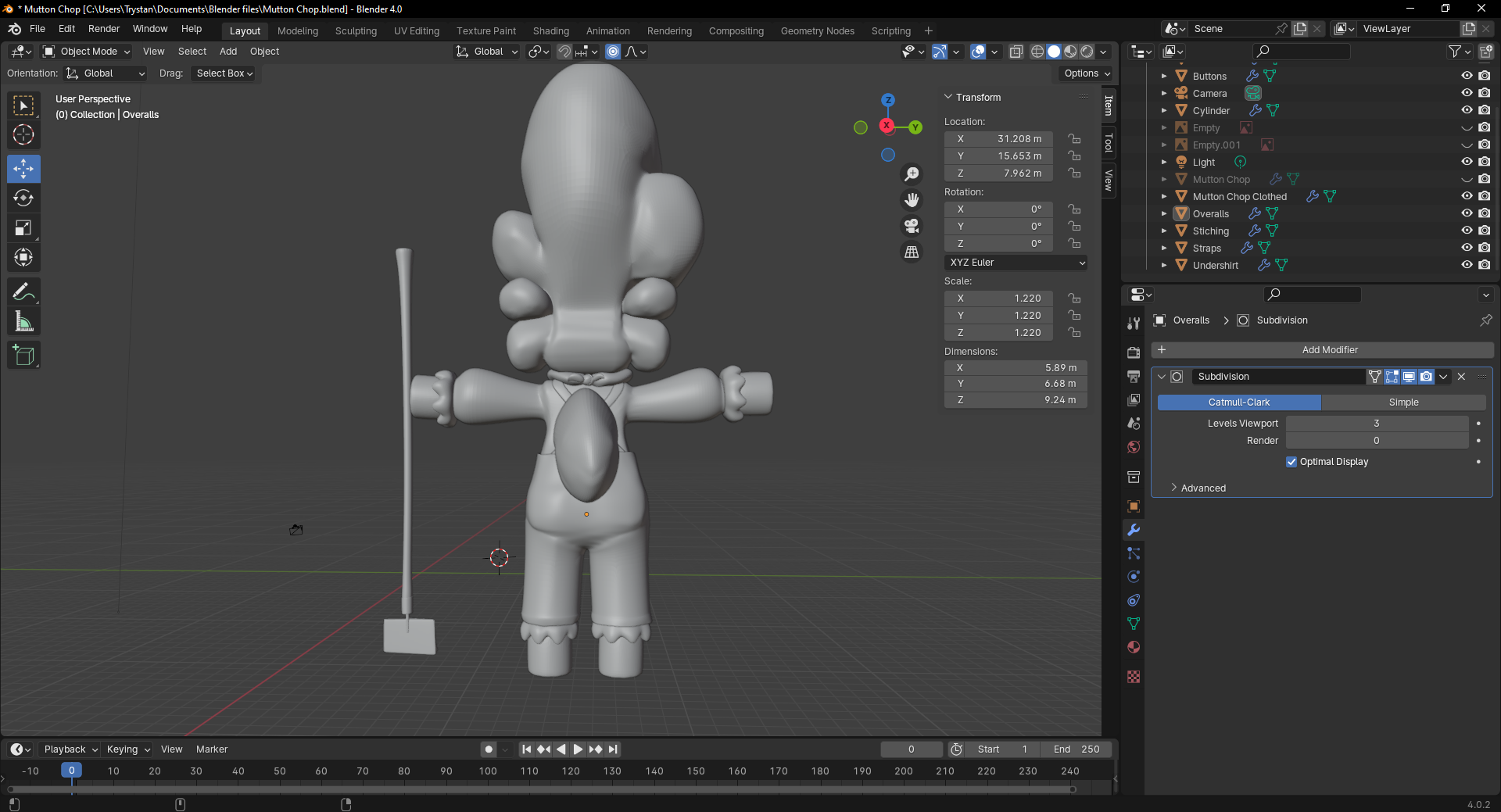Open the Material properties tab
The image size is (1501, 812).
point(1134,647)
